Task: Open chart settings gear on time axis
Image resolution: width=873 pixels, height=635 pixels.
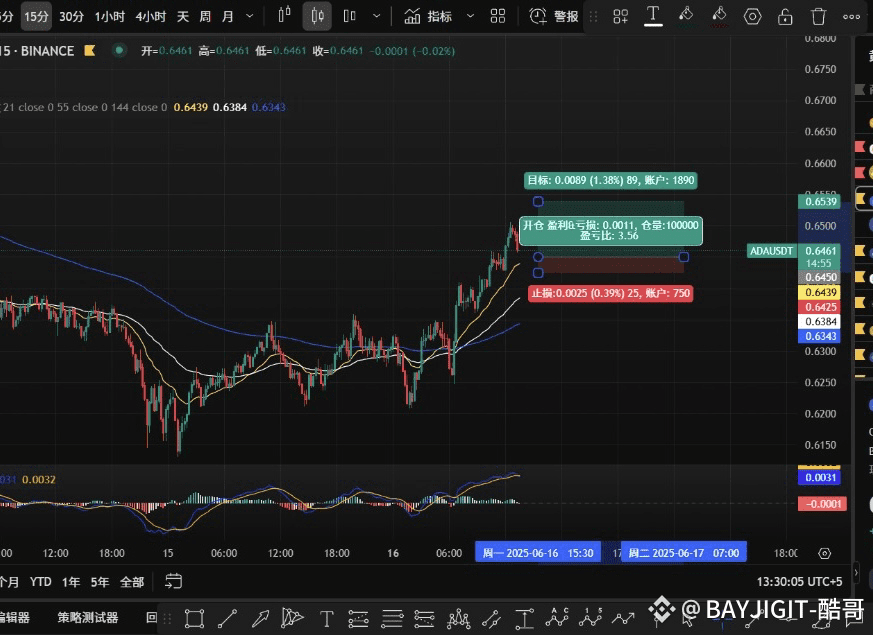Action: click(x=825, y=553)
